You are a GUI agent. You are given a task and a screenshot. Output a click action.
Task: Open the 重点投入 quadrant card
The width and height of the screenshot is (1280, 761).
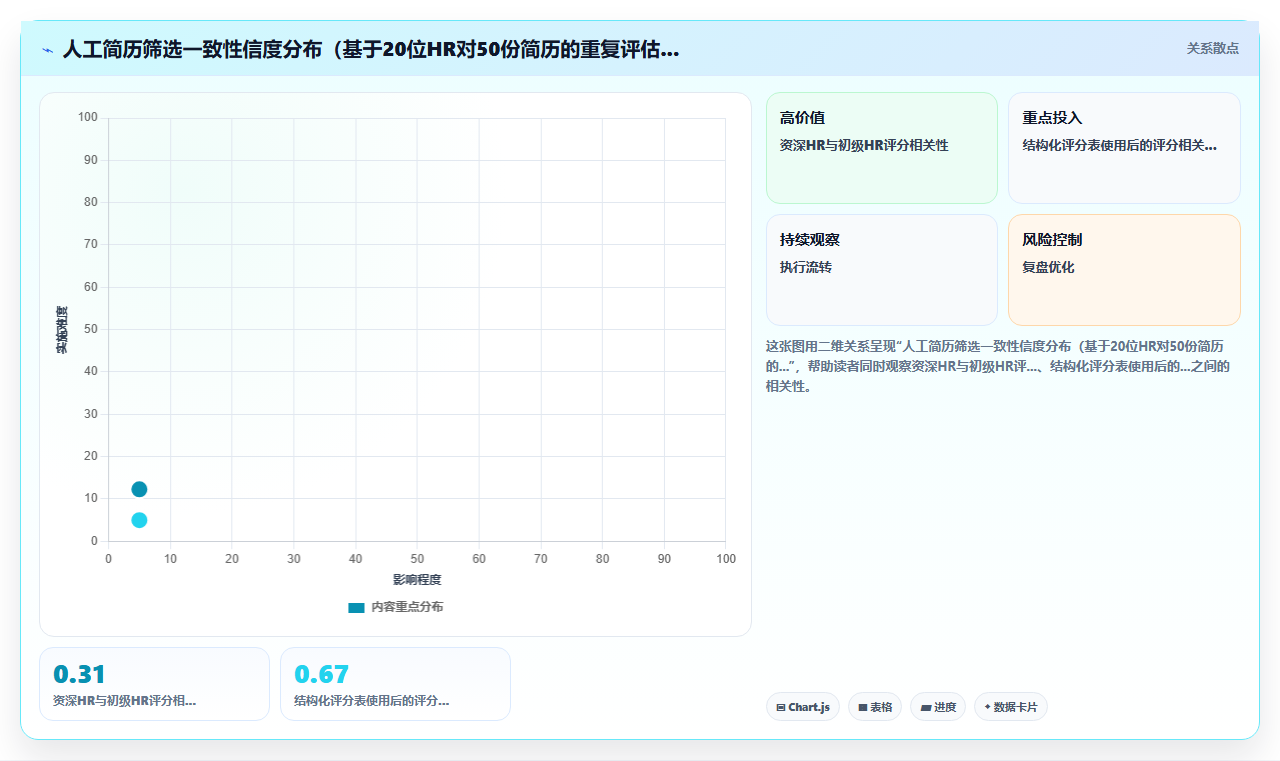(1124, 148)
